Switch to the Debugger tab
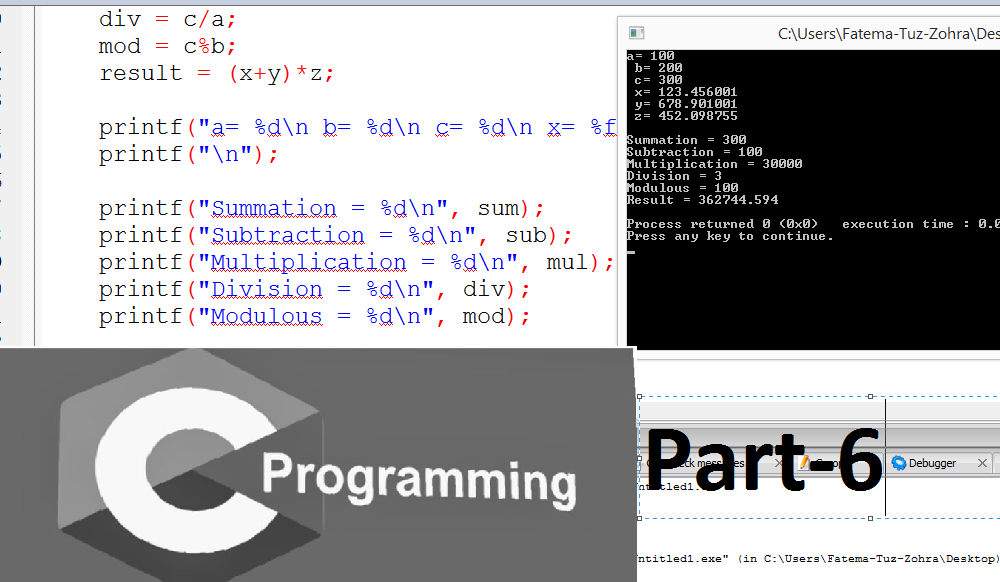 point(930,463)
